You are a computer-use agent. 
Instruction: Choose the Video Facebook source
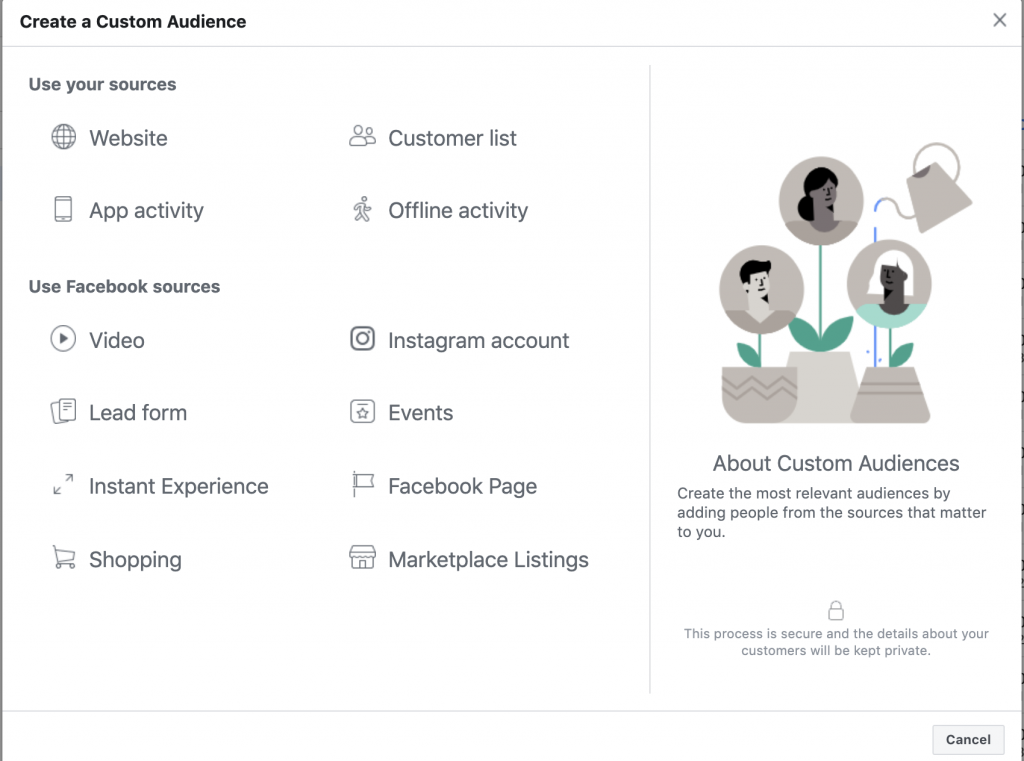[x=97, y=340]
